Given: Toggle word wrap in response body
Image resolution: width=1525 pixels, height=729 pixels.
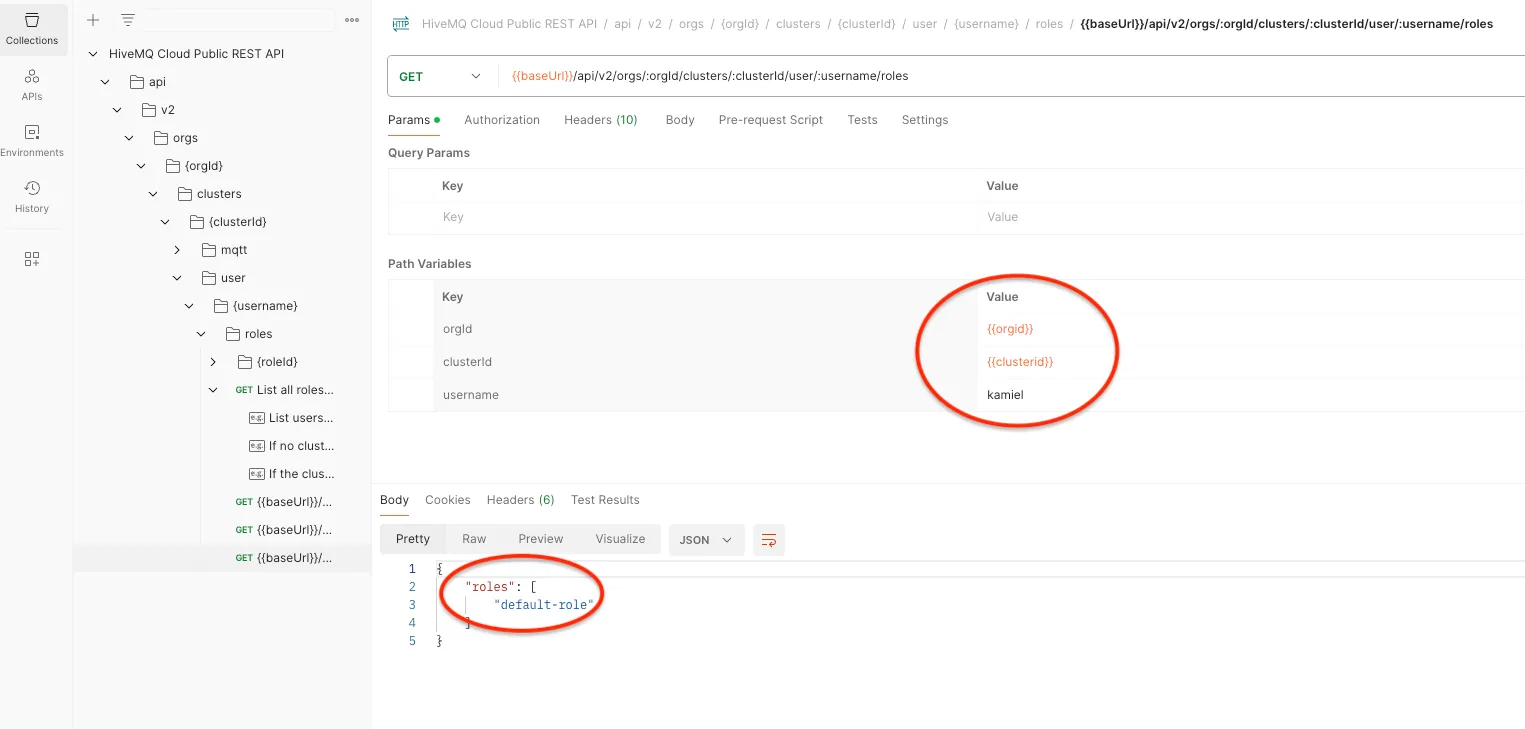Looking at the screenshot, I should [769, 540].
